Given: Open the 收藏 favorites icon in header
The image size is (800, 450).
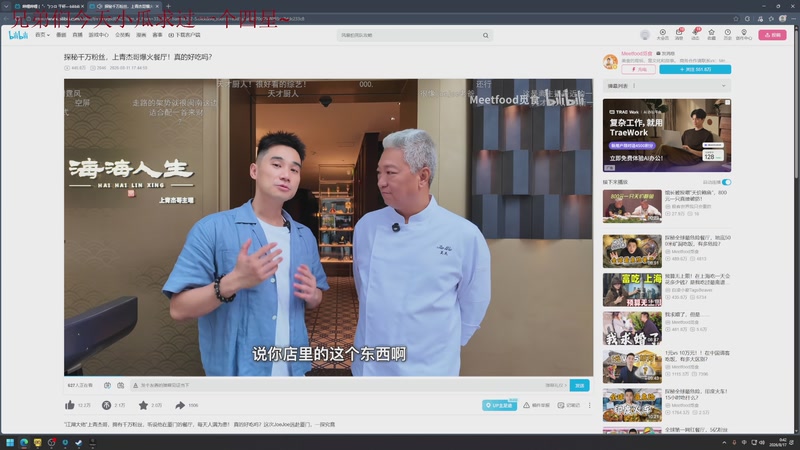Looking at the screenshot, I should [x=711, y=34].
